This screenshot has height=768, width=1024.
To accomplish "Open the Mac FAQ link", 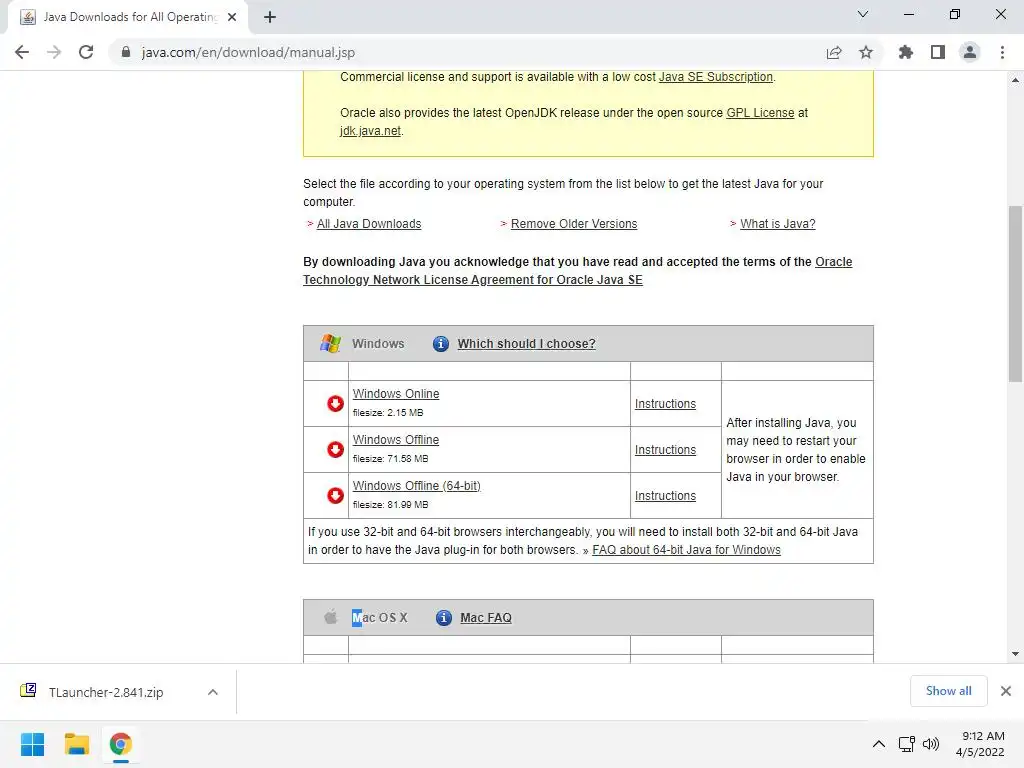I will coord(486,617).
